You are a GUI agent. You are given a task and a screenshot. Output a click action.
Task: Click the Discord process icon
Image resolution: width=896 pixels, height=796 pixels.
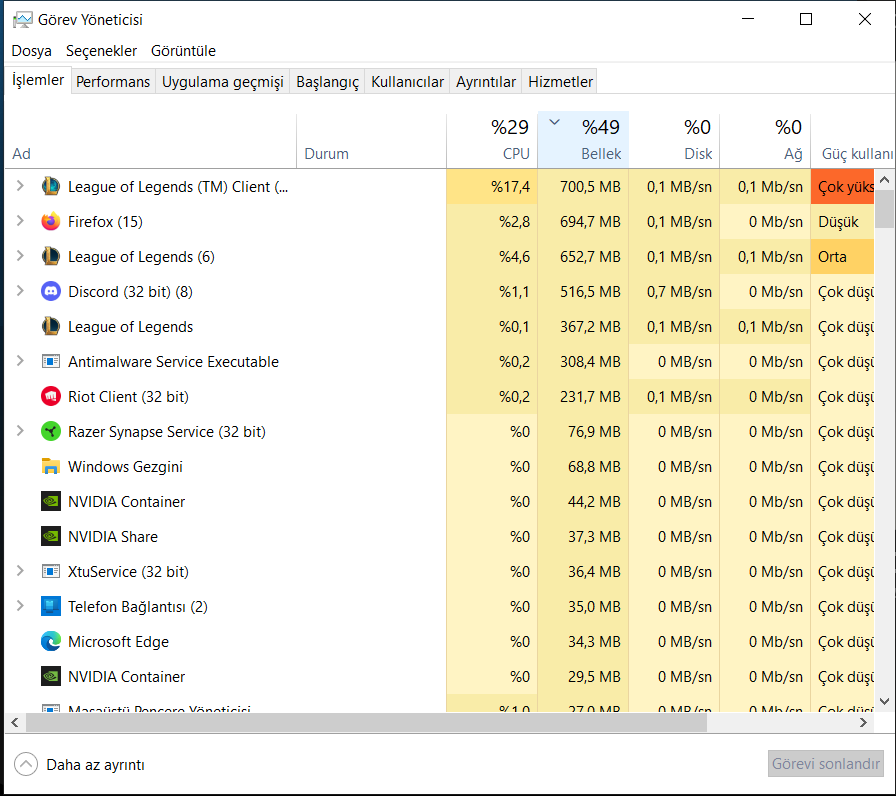point(51,291)
